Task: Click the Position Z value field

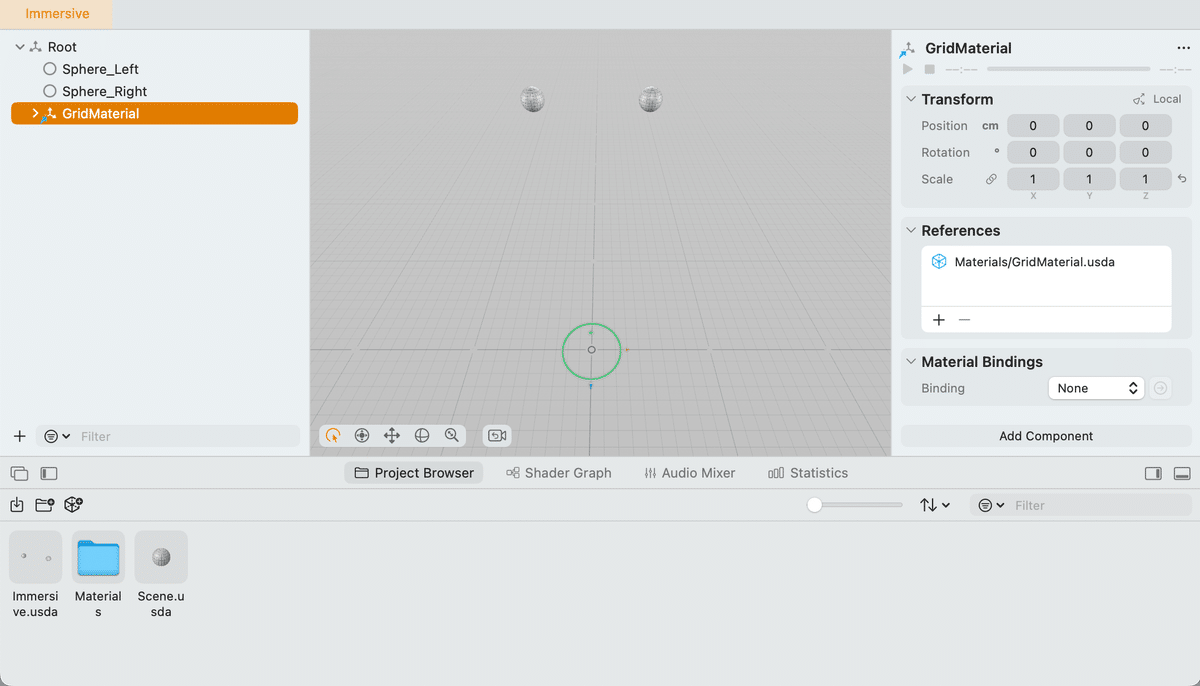Action: (1145, 126)
